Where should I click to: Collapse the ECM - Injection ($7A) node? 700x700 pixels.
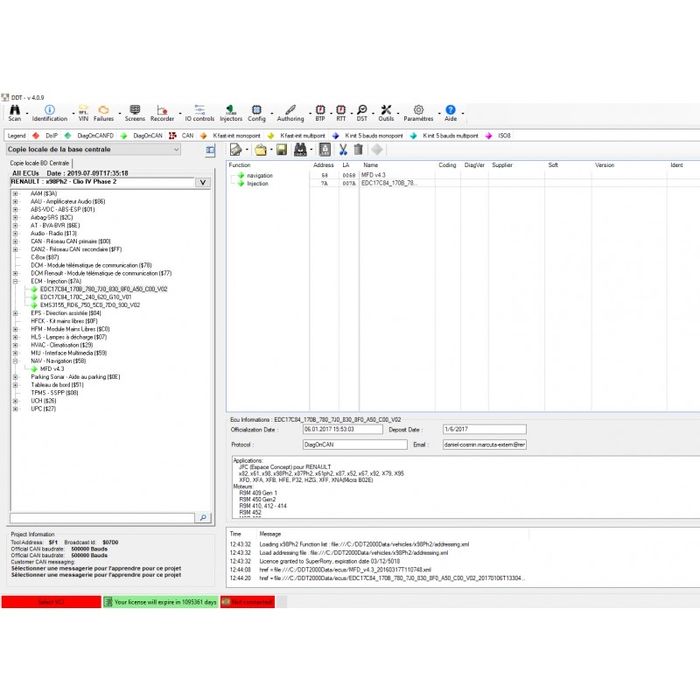(15, 281)
